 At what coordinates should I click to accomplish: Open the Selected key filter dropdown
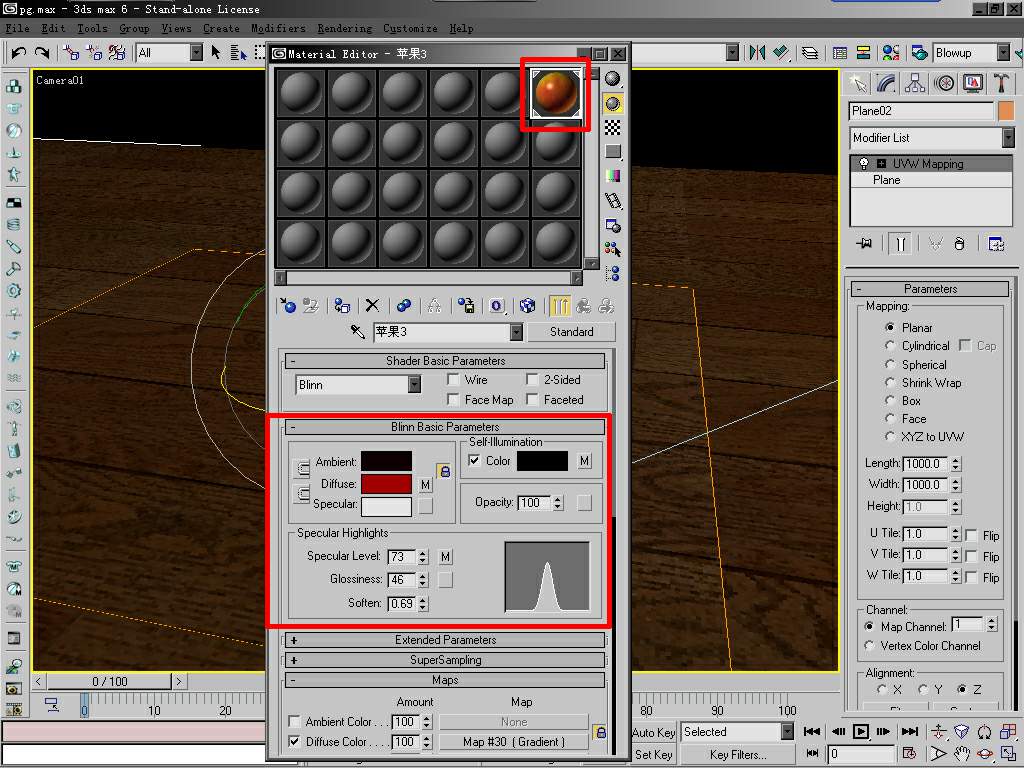tap(787, 731)
